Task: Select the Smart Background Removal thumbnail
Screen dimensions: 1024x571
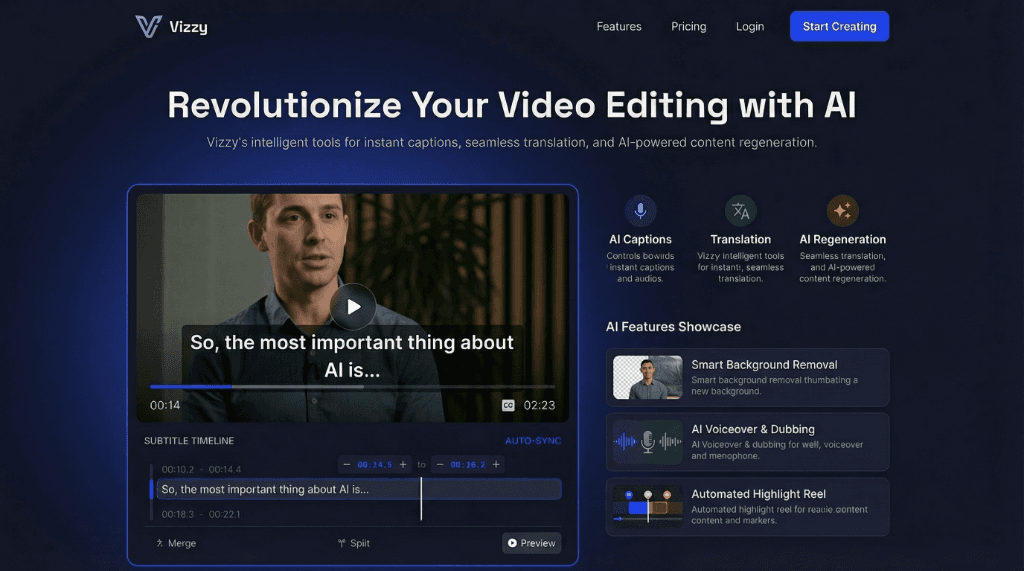Action: click(647, 378)
